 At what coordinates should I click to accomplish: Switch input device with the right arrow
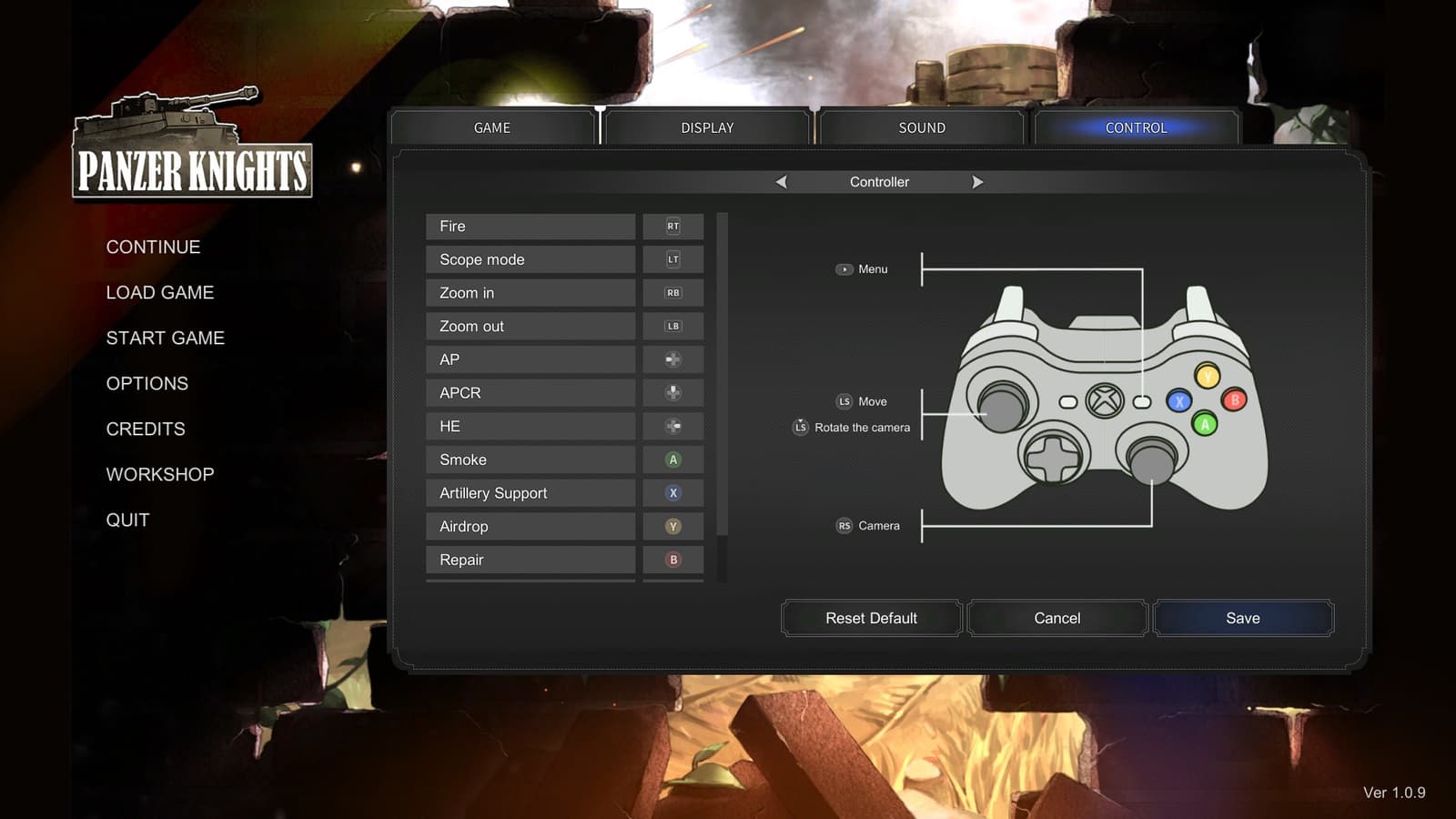[x=977, y=182]
